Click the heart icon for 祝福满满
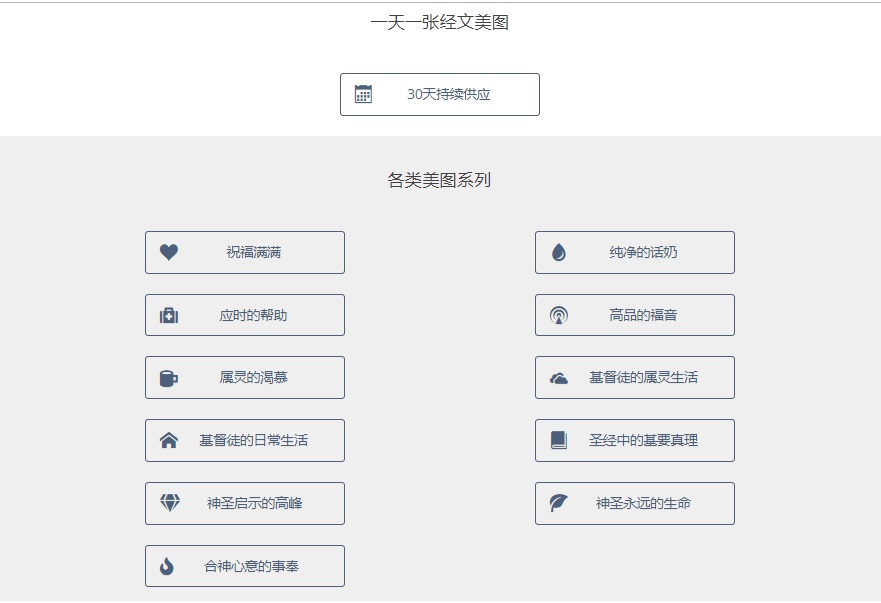The width and height of the screenshot is (881, 603). click(169, 252)
